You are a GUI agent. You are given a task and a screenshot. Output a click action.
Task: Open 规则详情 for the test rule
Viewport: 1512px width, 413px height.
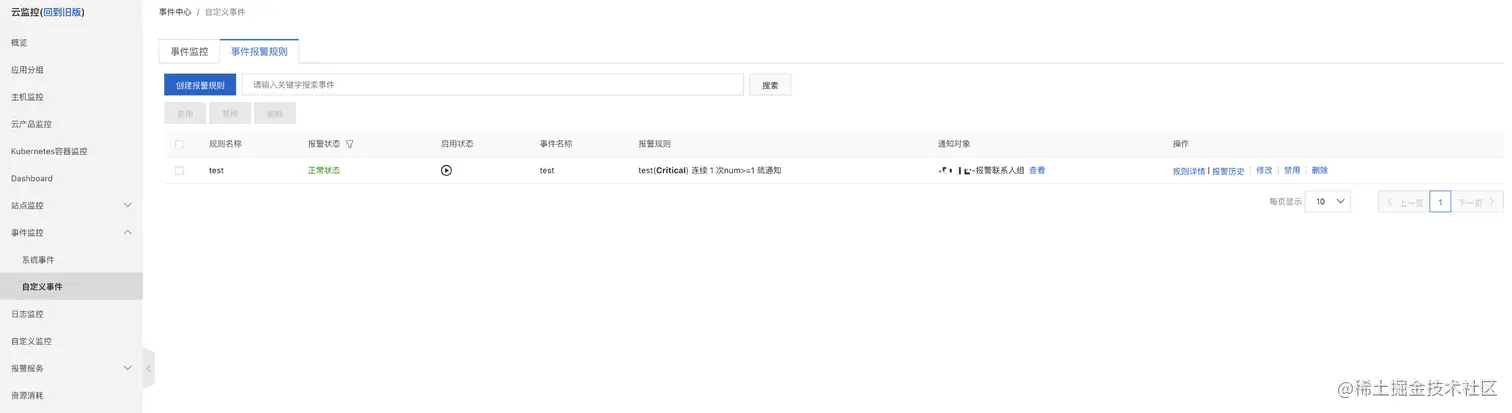(x=1189, y=171)
